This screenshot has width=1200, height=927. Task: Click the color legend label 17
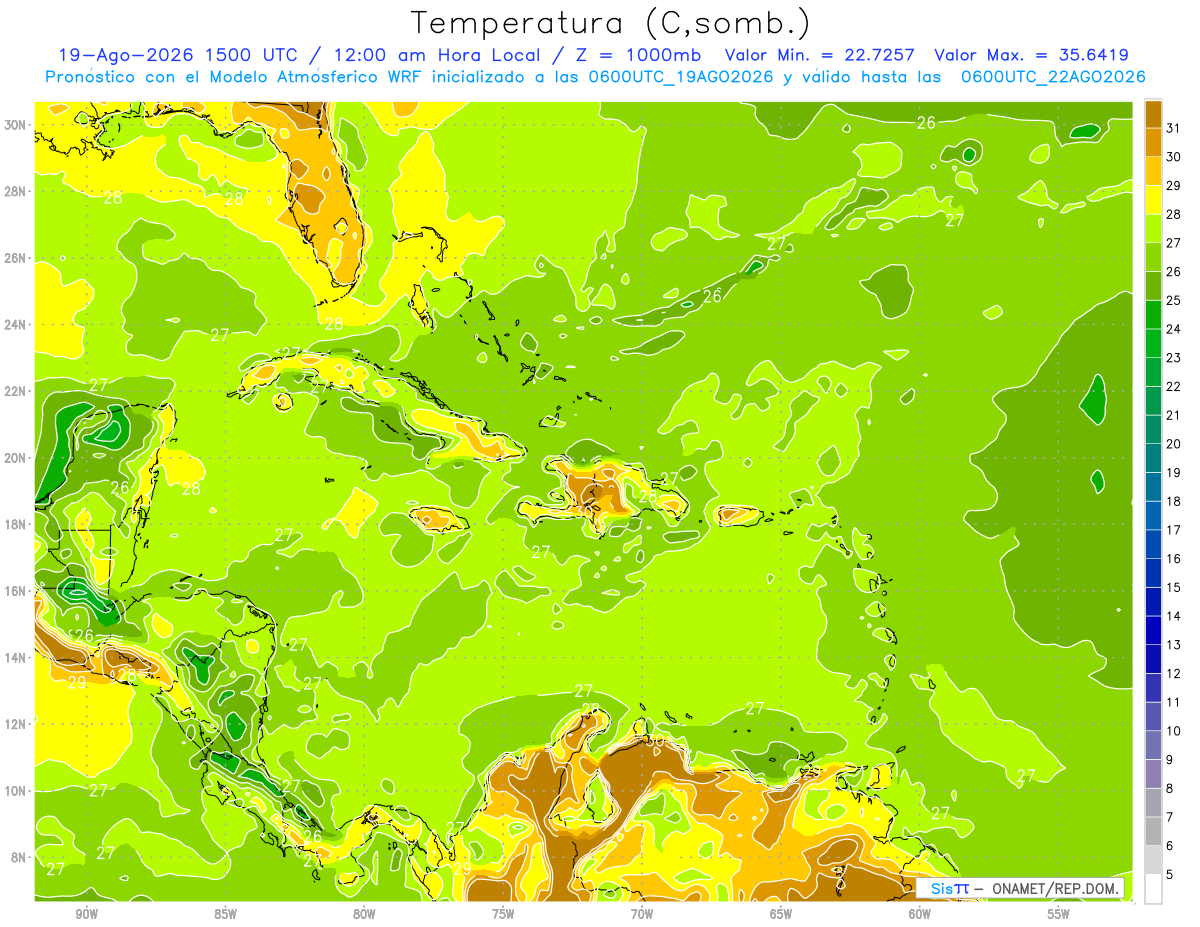[1174, 530]
